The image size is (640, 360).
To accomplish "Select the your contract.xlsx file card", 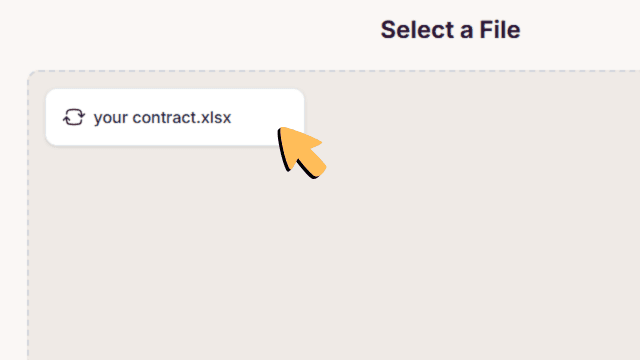I will coord(175,117).
